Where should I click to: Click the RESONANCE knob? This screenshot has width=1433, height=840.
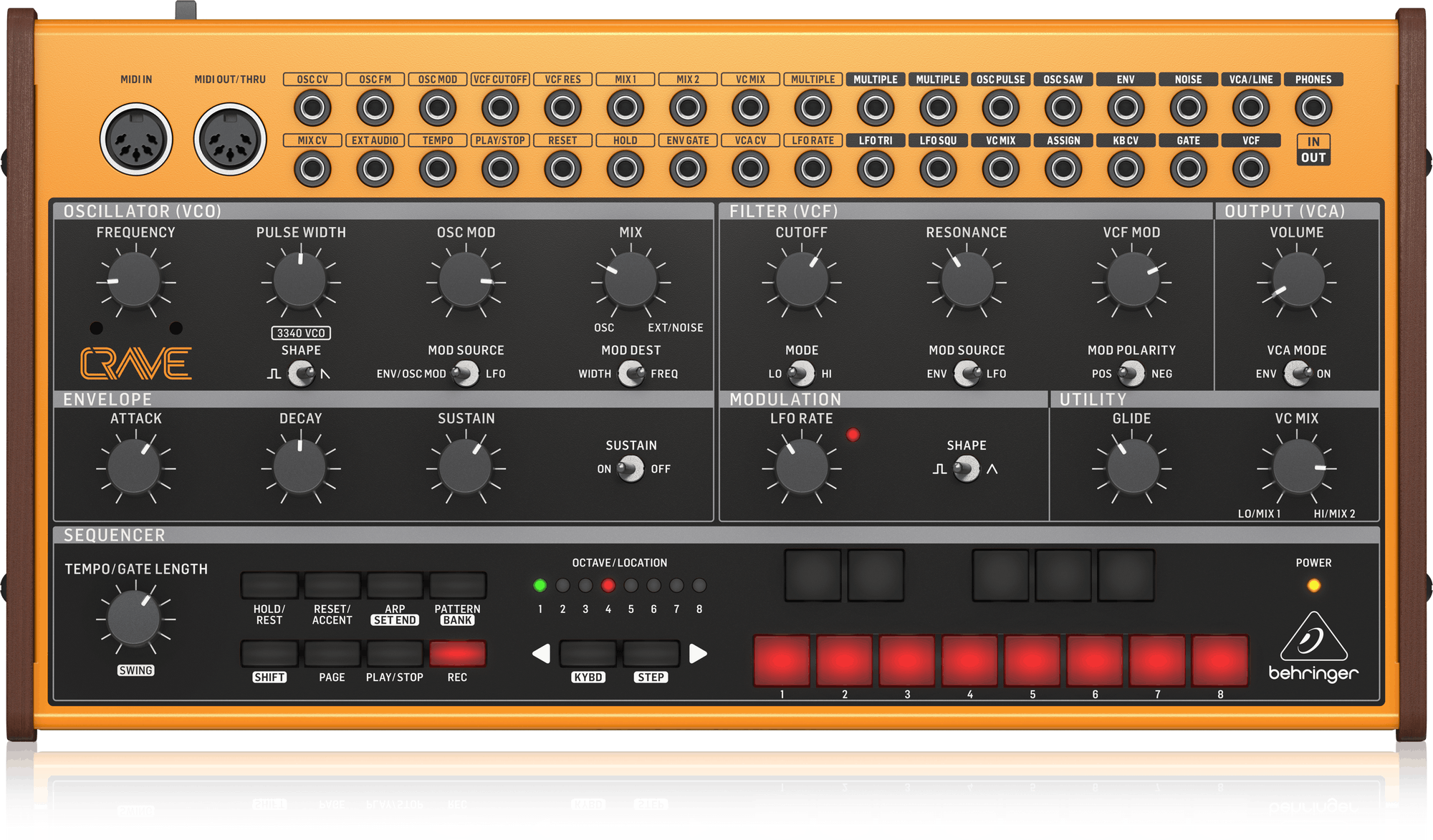(x=967, y=280)
